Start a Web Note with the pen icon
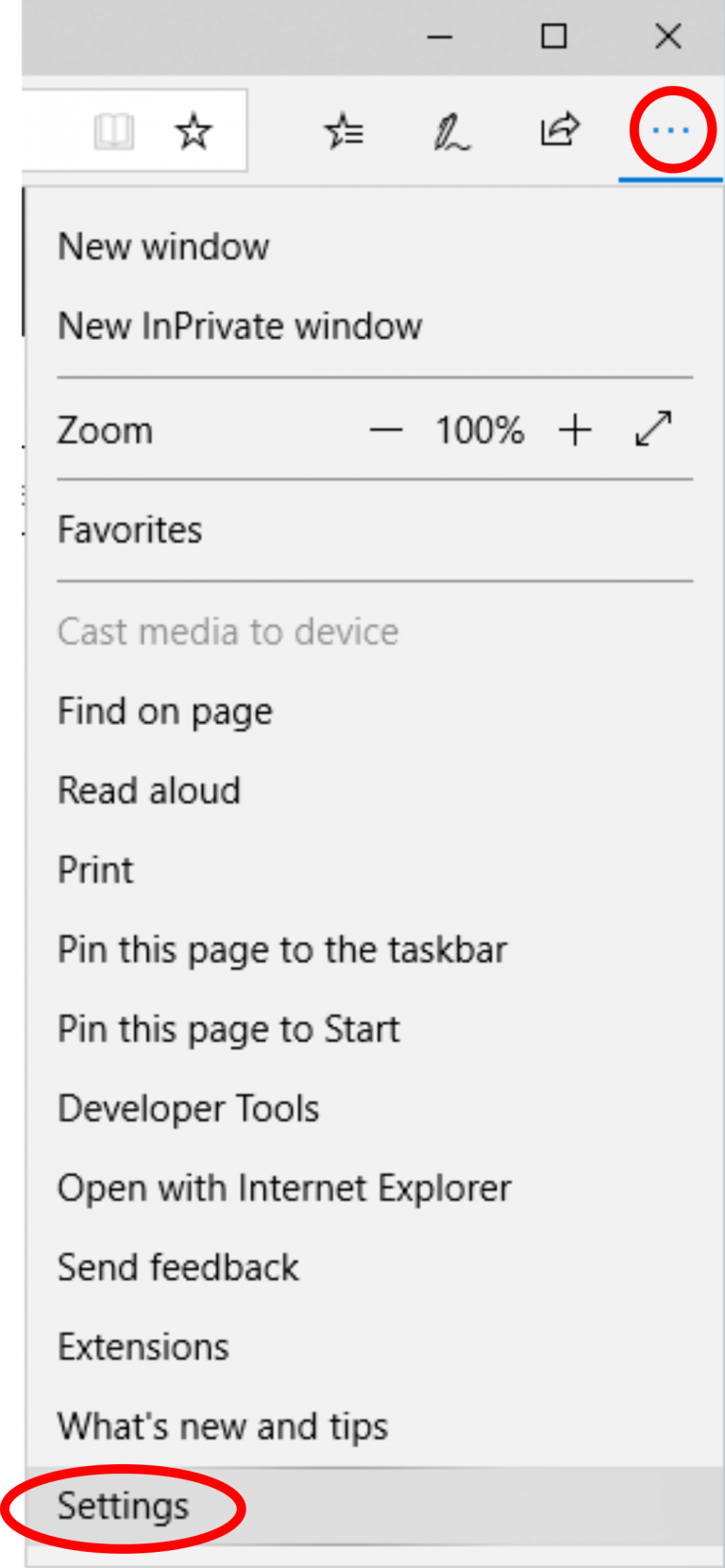 tap(451, 131)
